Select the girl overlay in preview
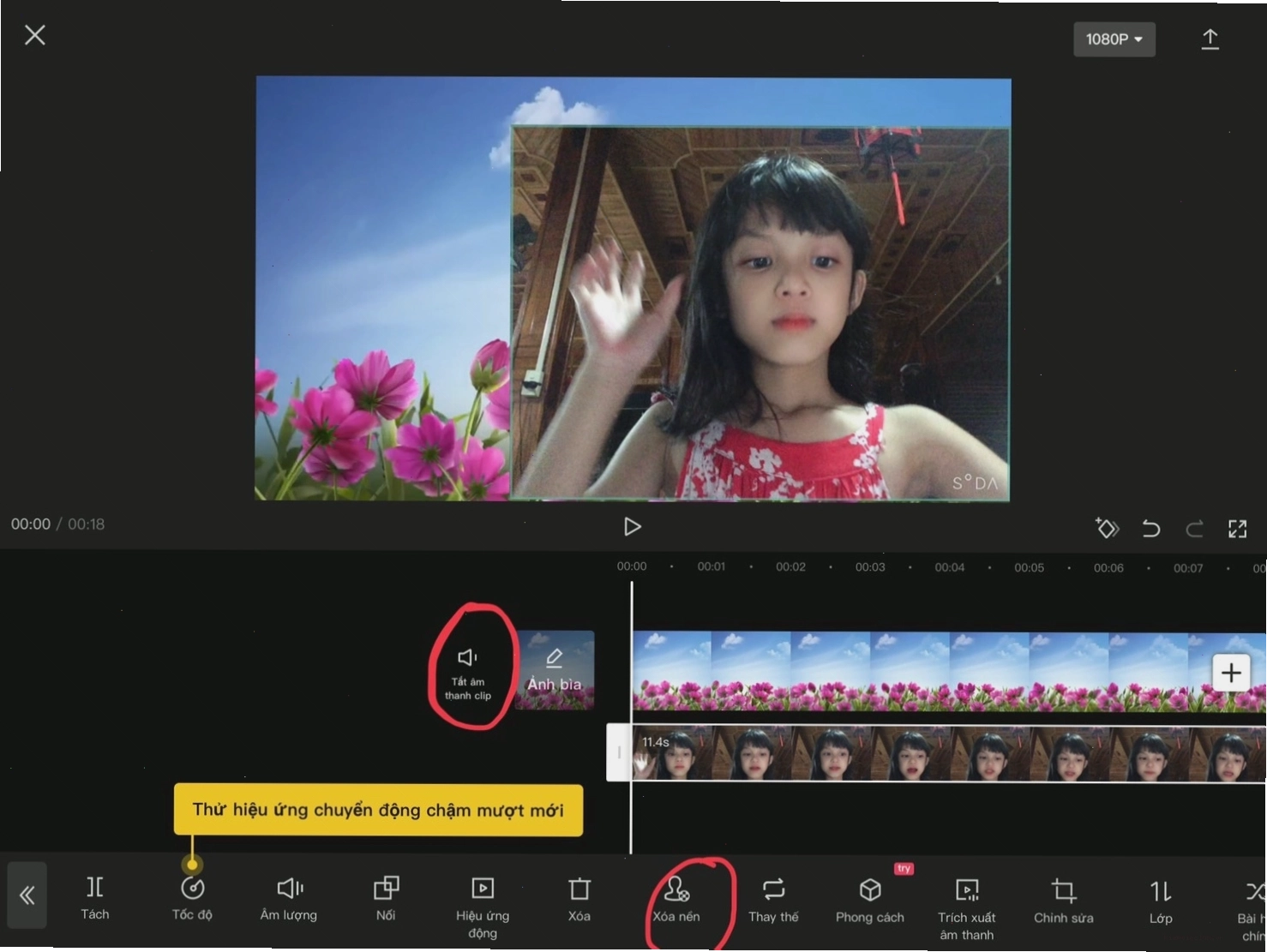This screenshot has height=952, width=1267. pyautogui.click(x=760, y=314)
